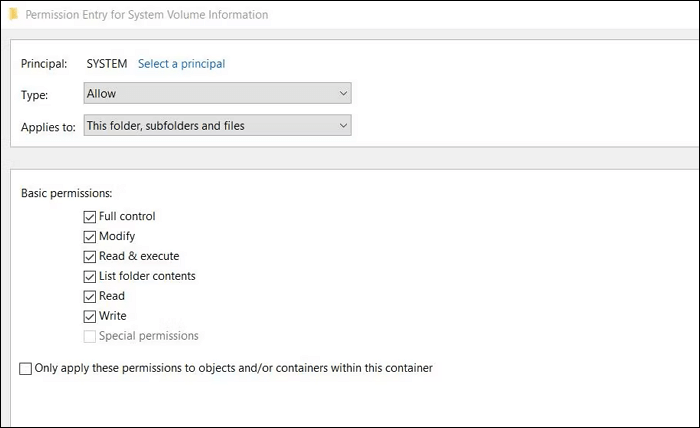Viewport: 700px width, 428px height.
Task: Uncheck List folder contents permission
Action: (x=90, y=276)
